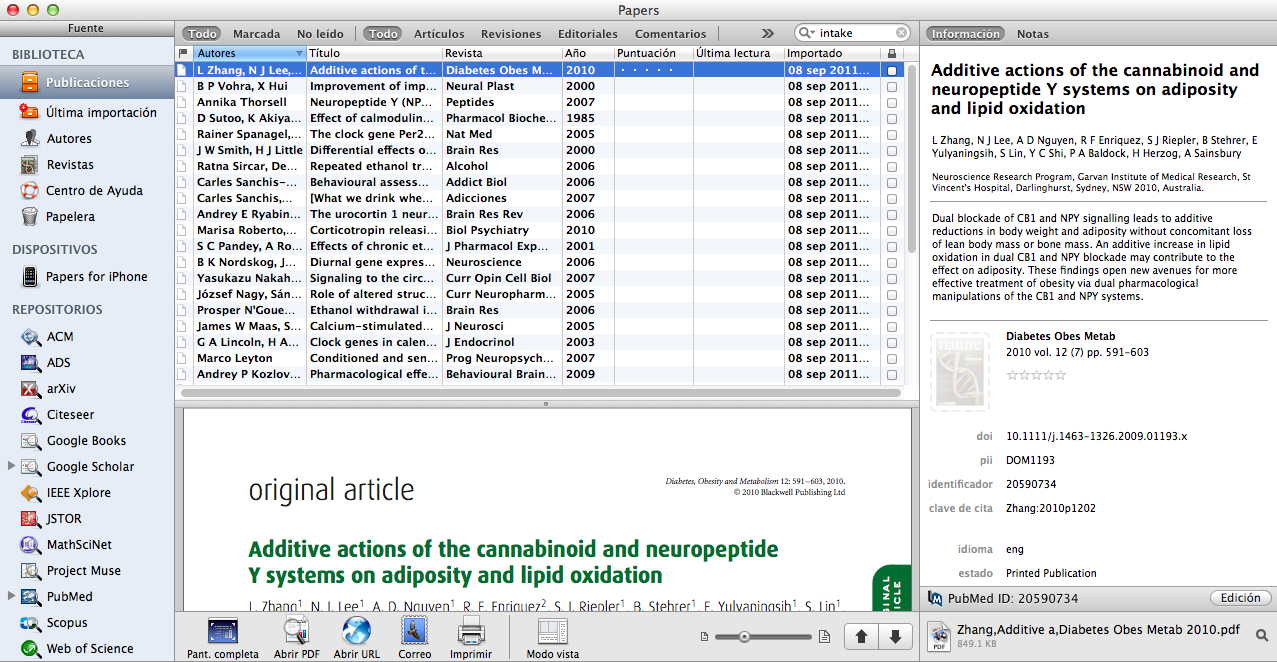Switch to the Notas tab
Image resolution: width=1277 pixels, height=662 pixels.
[1033, 34]
